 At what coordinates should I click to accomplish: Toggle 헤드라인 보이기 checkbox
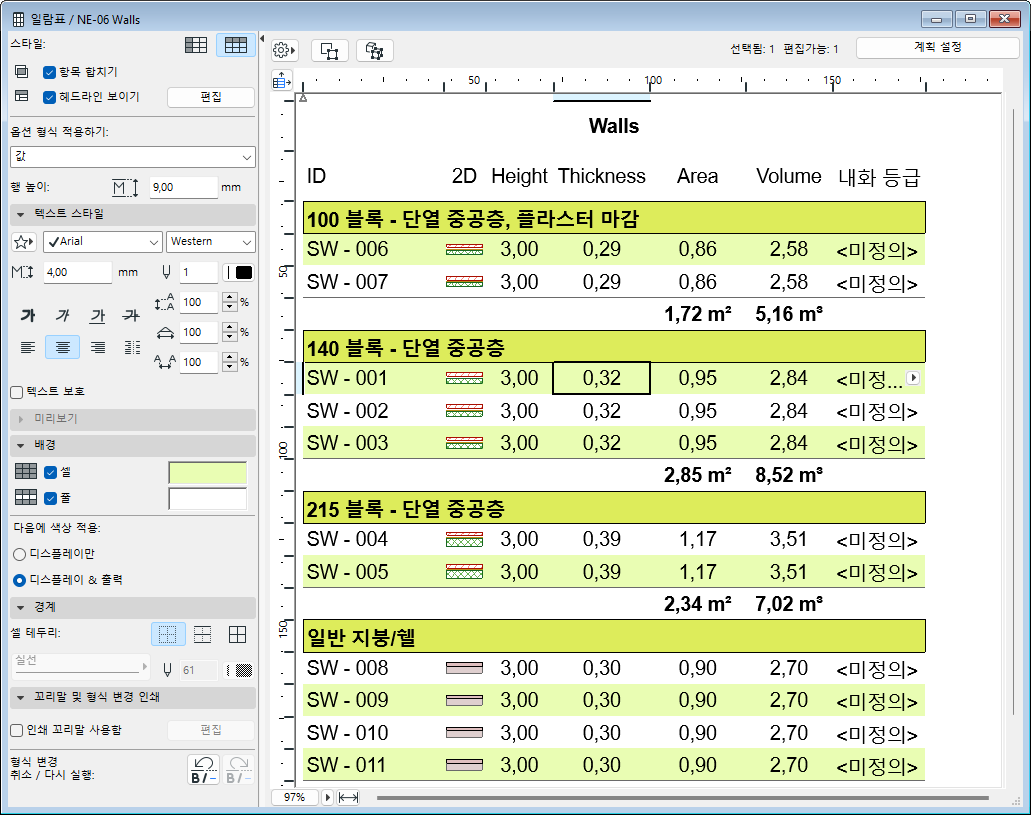[49, 97]
